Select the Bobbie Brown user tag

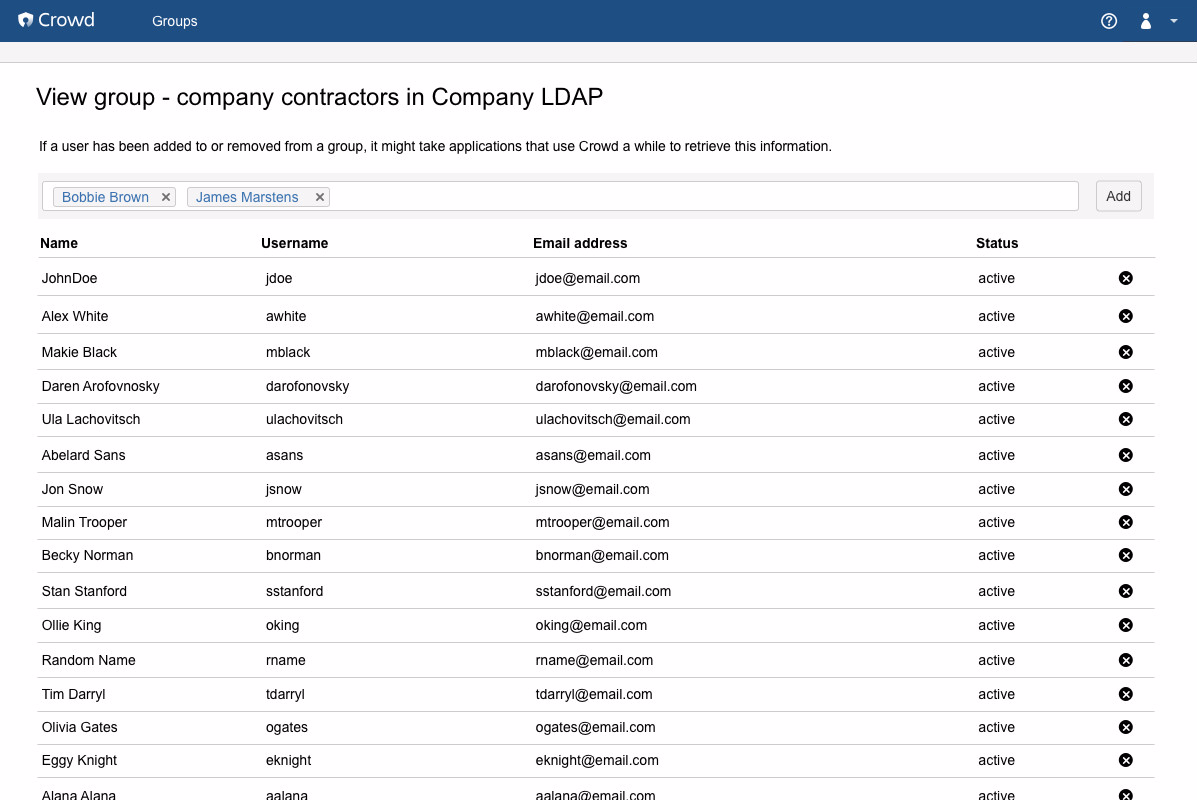pyautogui.click(x=105, y=197)
